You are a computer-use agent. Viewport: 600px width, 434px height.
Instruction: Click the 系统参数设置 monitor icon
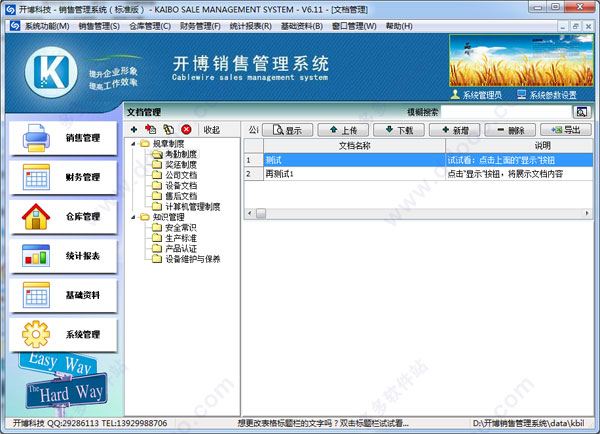522,94
